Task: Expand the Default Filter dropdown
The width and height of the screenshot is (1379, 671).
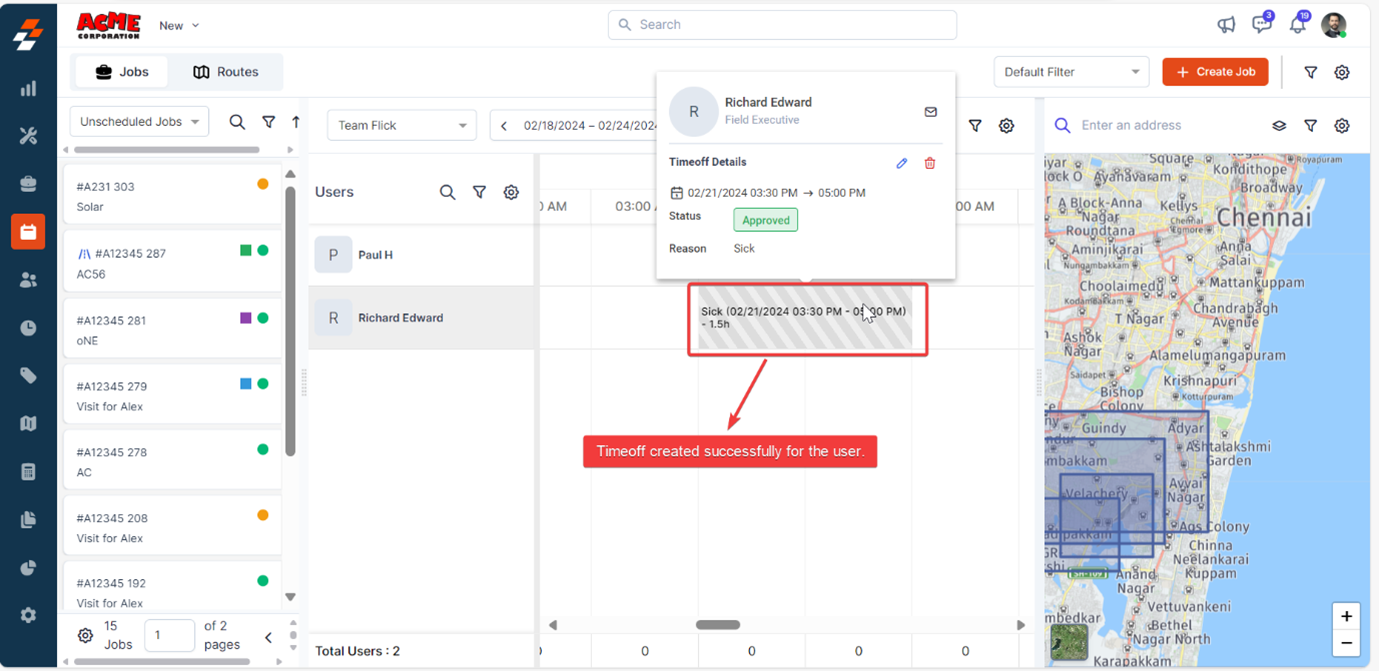Action: [1071, 72]
